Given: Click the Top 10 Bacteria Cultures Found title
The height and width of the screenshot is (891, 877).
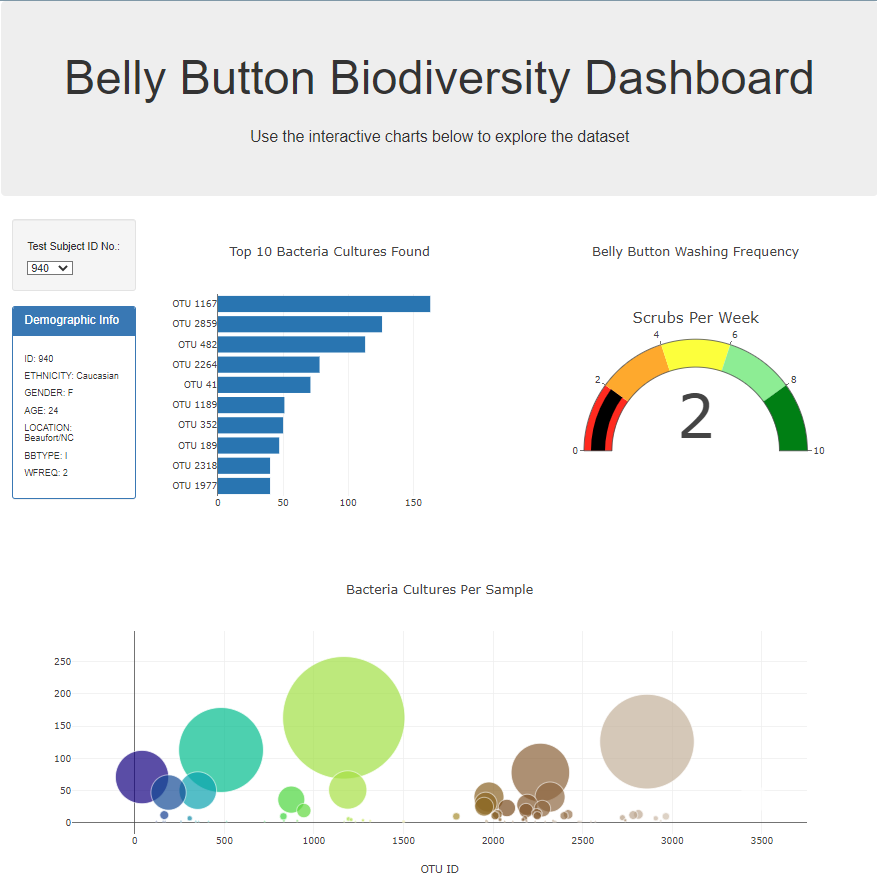Looking at the screenshot, I should pyautogui.click(x=329, y=251).
